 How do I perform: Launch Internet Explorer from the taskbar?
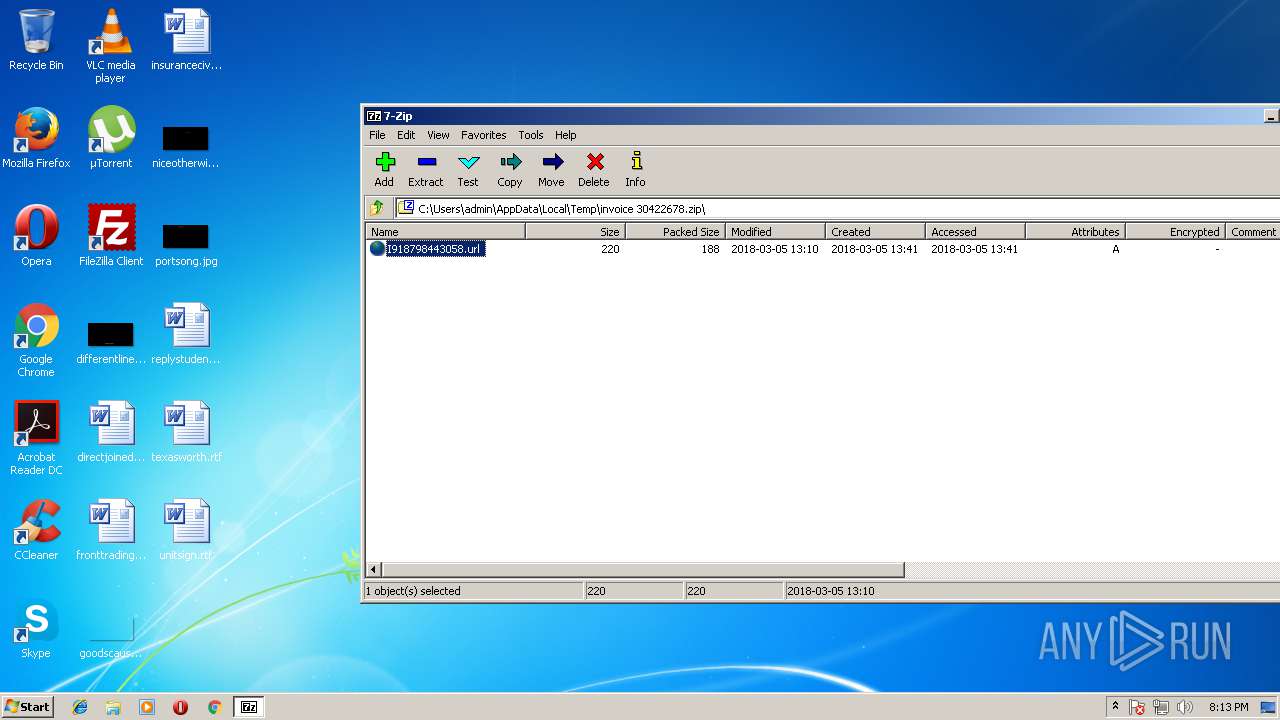[80, 707]
